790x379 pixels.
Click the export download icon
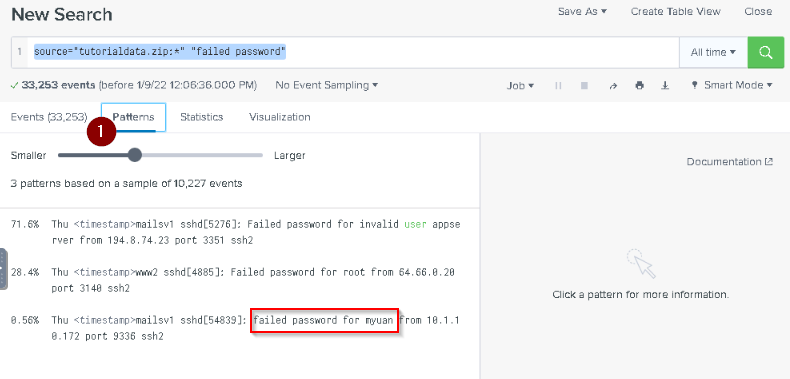665,86
